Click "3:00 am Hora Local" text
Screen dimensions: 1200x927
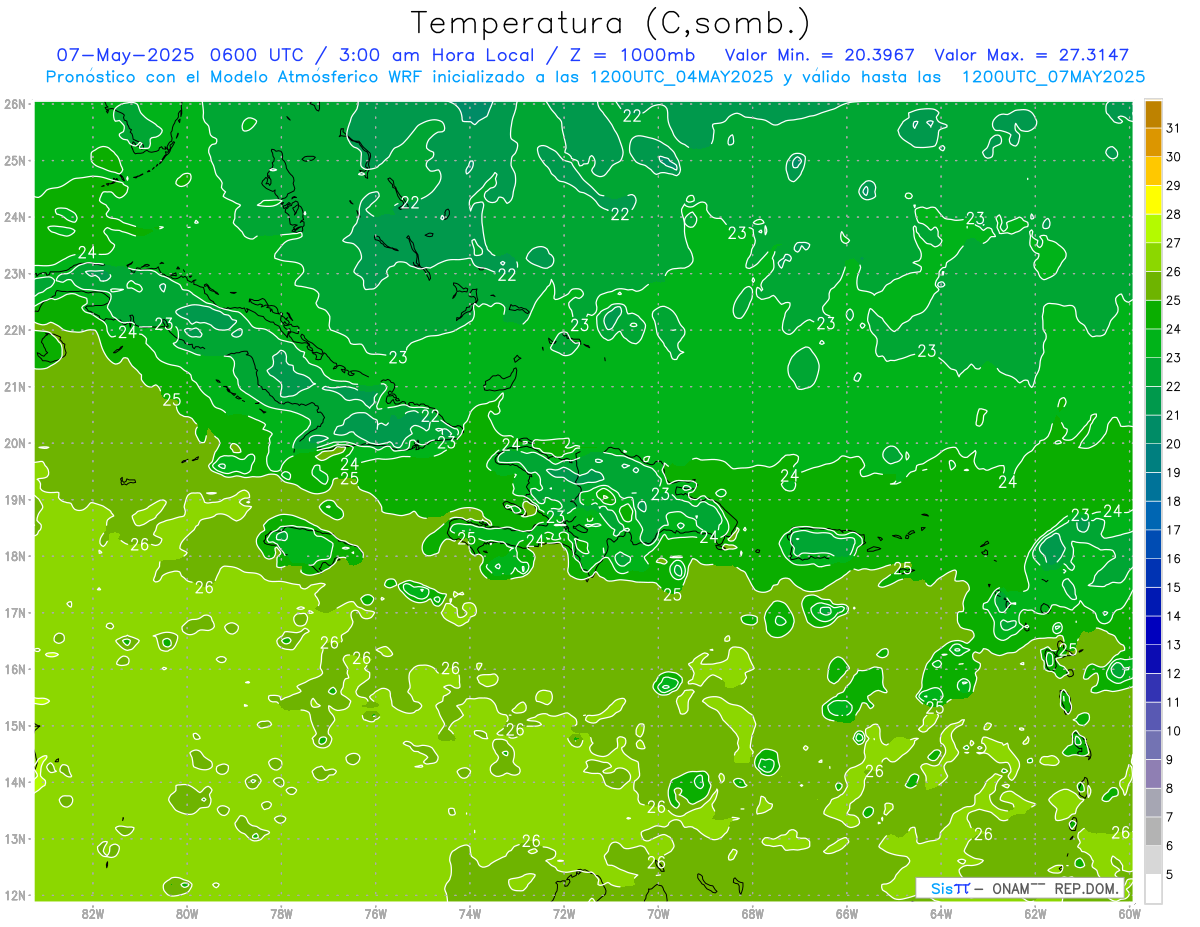[436, 55]
